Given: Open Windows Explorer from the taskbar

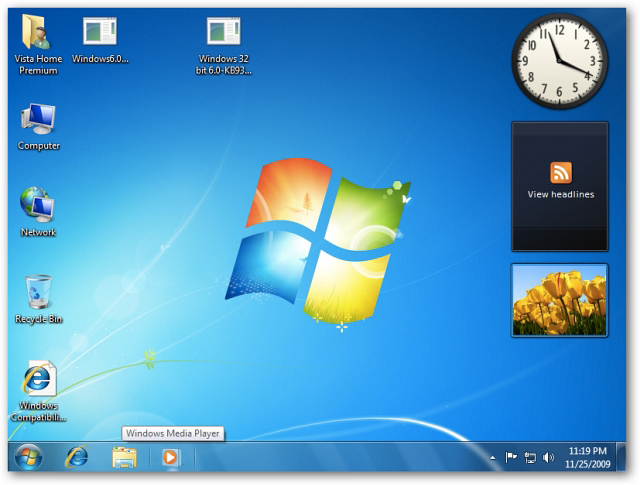Looking at the screenshot, I should pos(124,457).
